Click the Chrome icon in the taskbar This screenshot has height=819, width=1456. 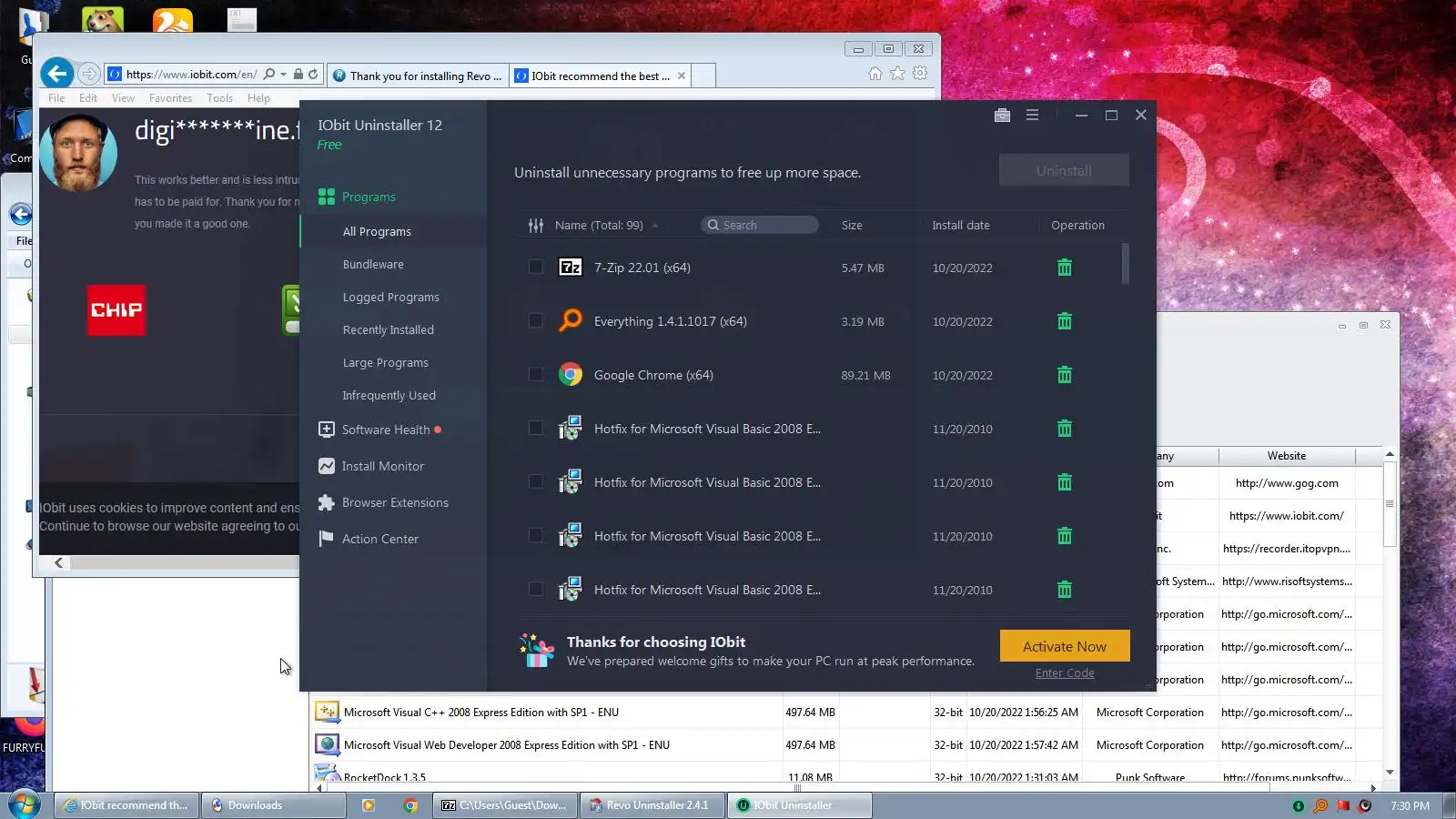click(410, 805)
